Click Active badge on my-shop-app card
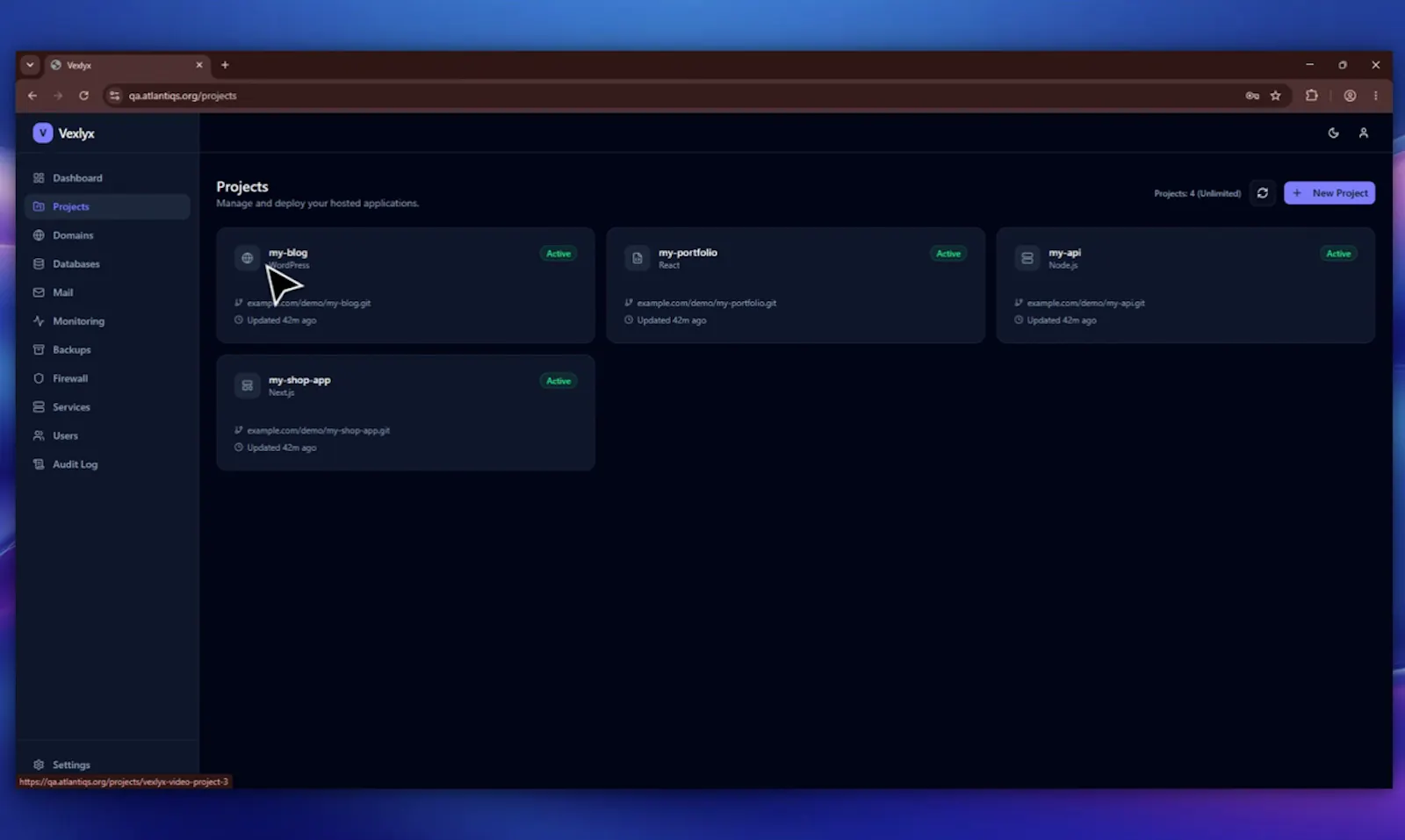 pyautogui.click(x=558, y=381)
